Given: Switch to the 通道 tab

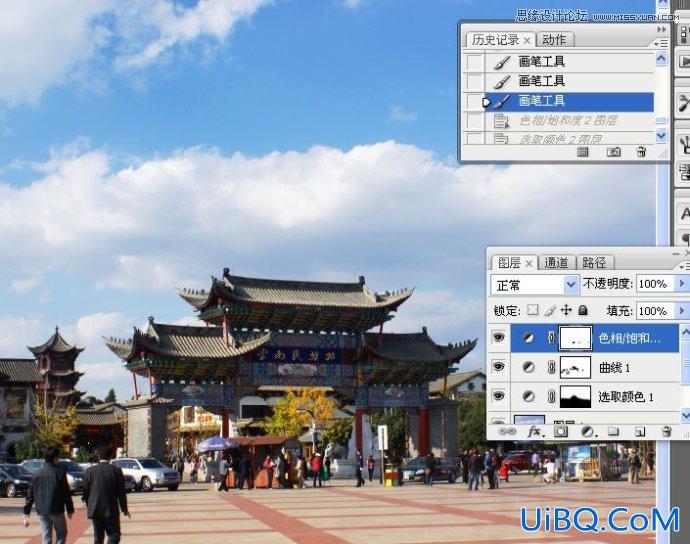Looking at the screenshot, I should pos(556,263).
